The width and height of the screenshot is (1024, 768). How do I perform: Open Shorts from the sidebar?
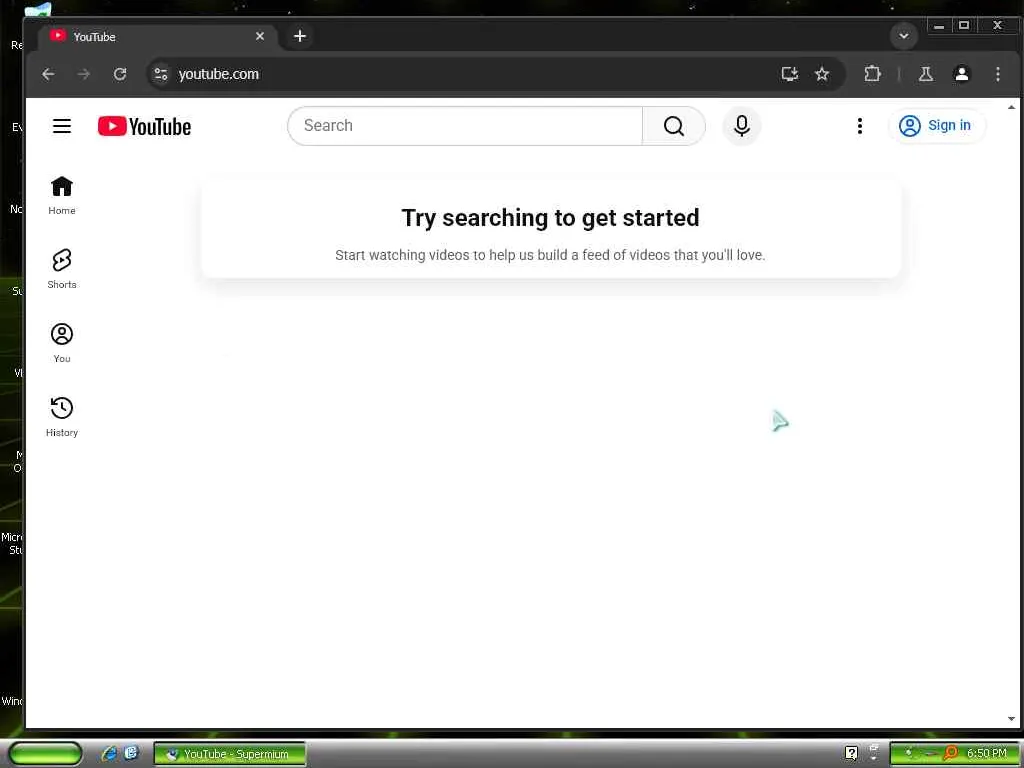click(62, 269)
